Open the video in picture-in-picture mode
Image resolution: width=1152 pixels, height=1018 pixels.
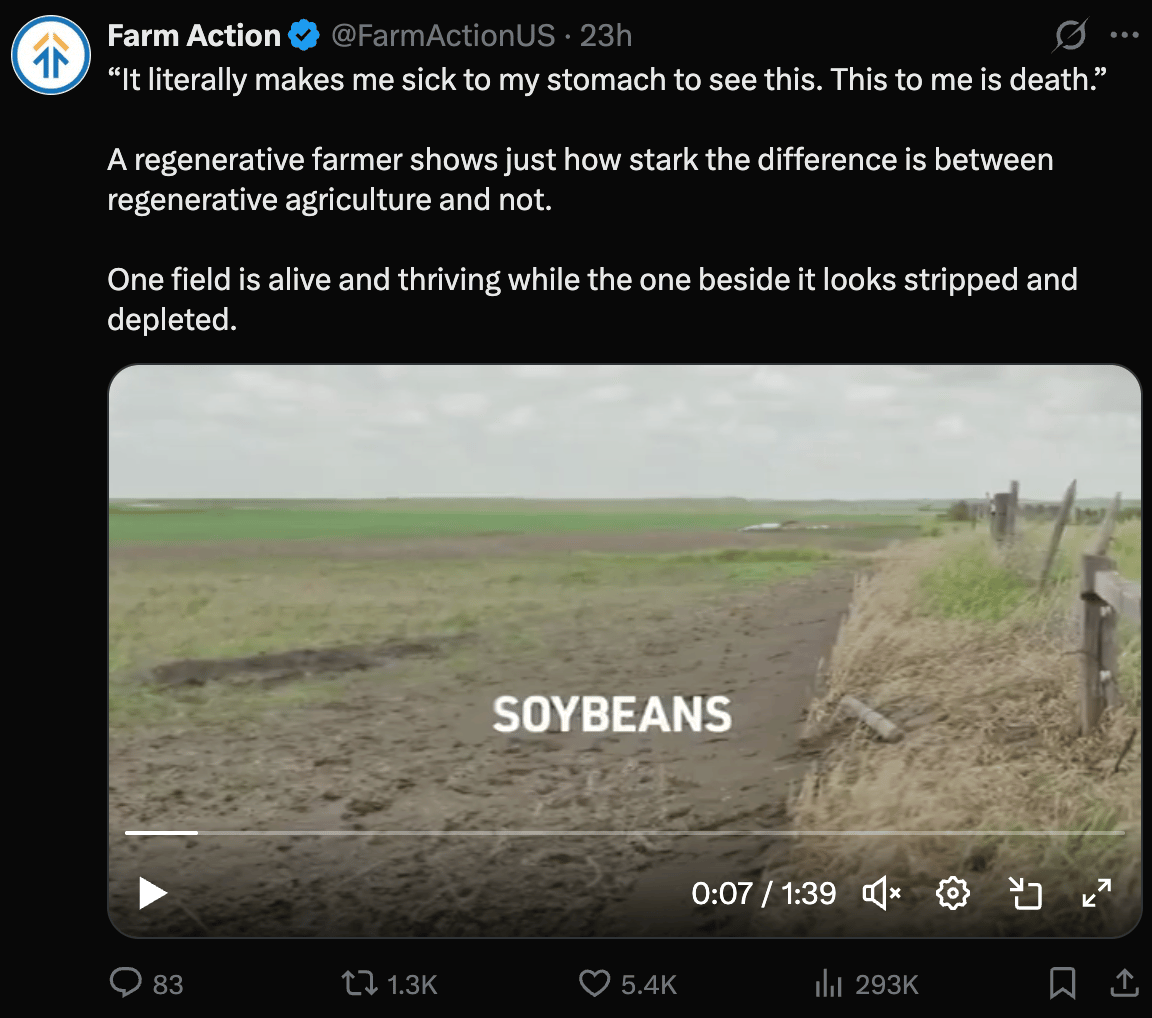[1025, 893]
